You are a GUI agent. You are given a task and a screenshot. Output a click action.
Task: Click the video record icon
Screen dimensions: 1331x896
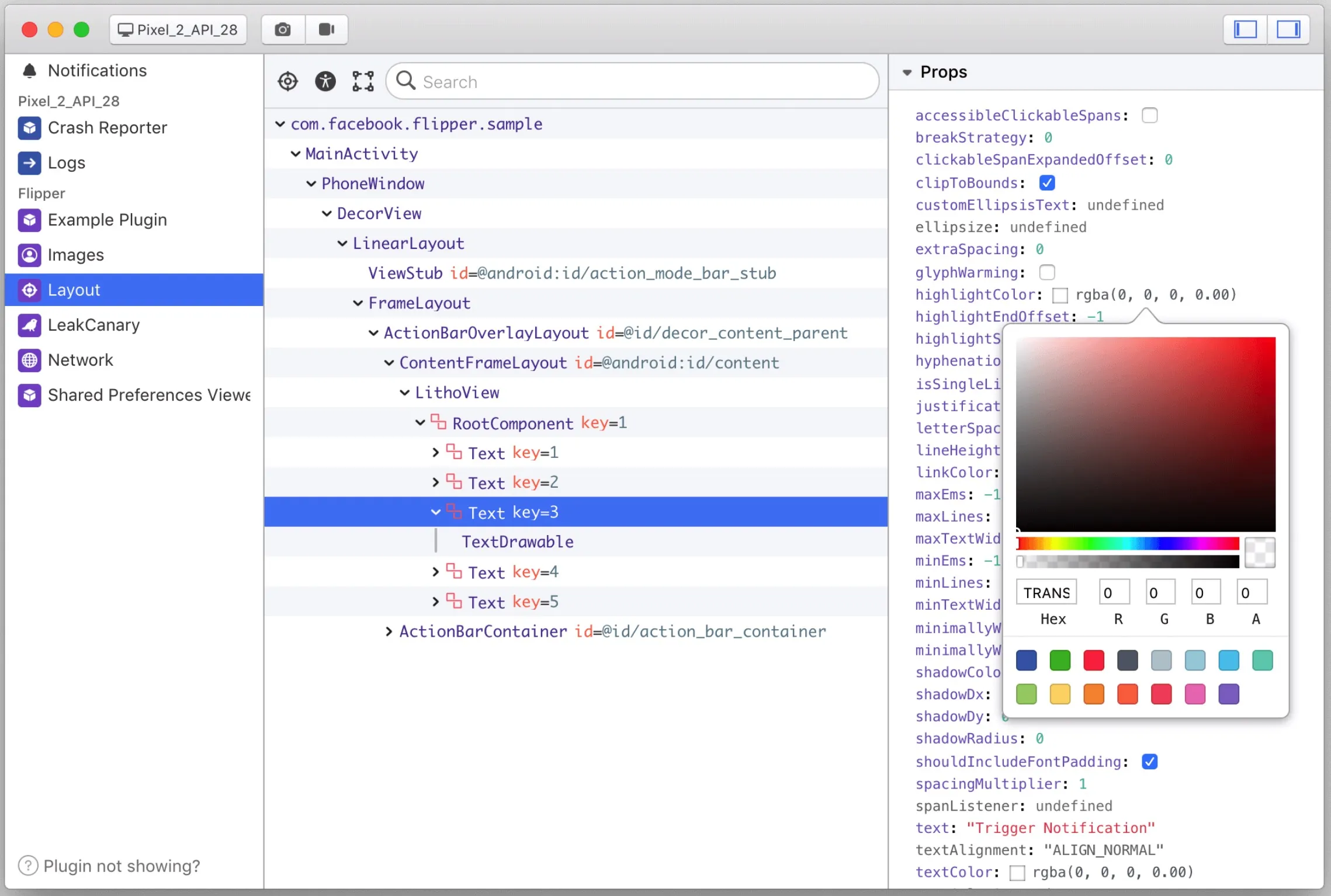click(x=327, y=30)
